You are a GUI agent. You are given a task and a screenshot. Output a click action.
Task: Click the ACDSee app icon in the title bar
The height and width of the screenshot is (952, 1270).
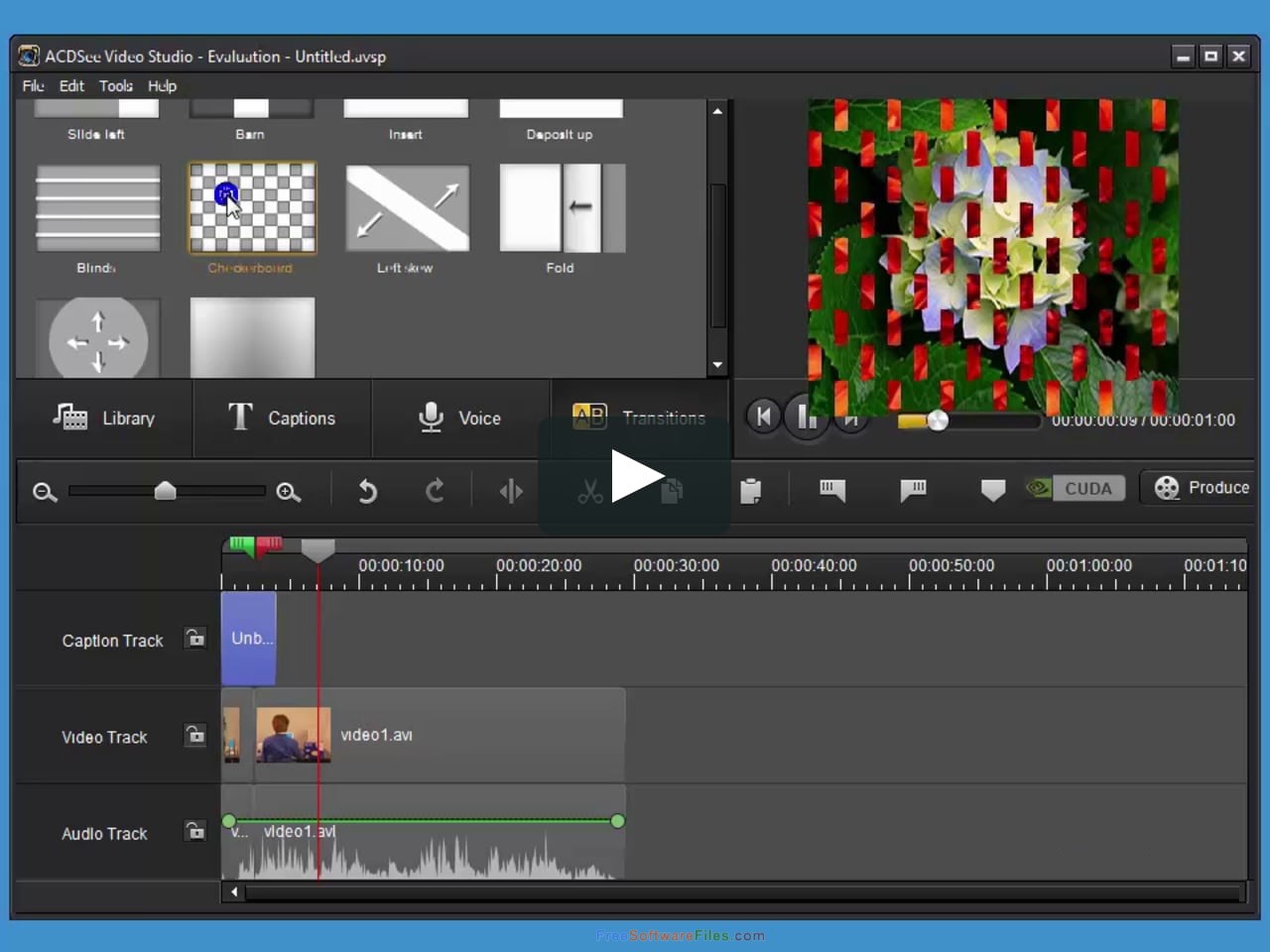(29, 56)
